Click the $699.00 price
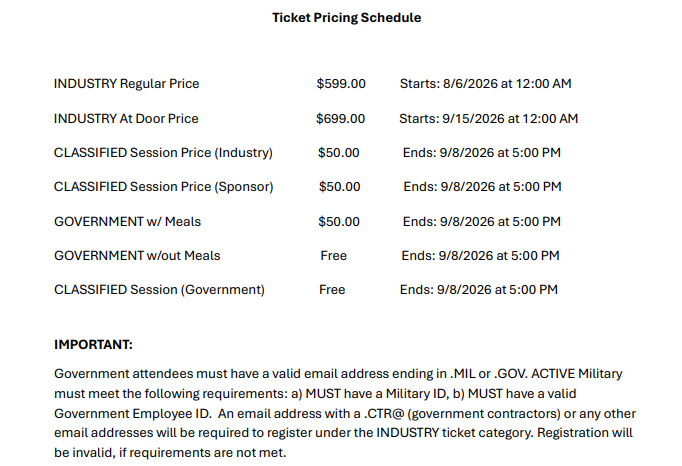The height and width of the screenshot is (466, 682). tap(341, 118)
